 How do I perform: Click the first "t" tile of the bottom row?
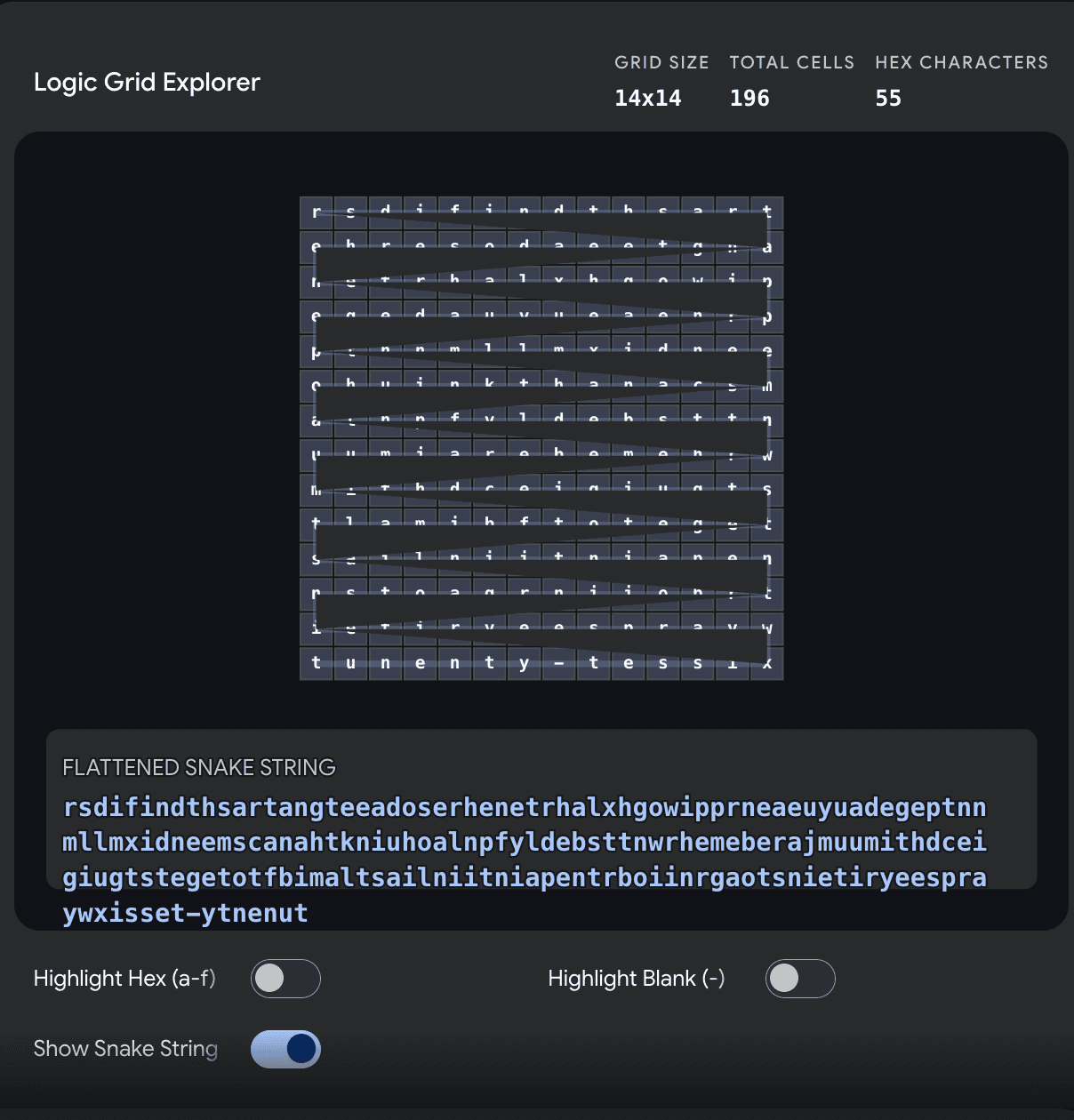(x=317, y=663)
